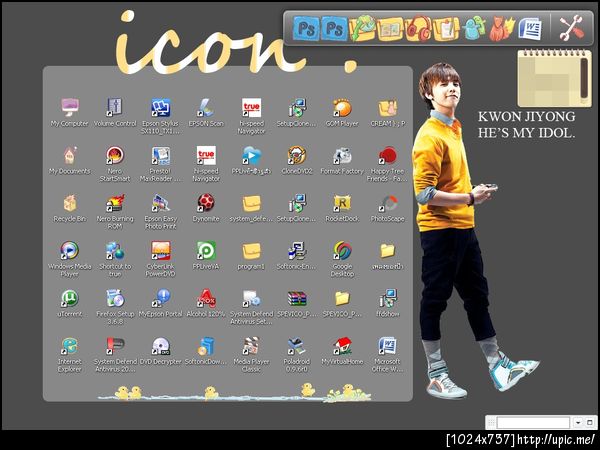Launch CyberLink PowerDVD
600x450 pixels.
160,259
